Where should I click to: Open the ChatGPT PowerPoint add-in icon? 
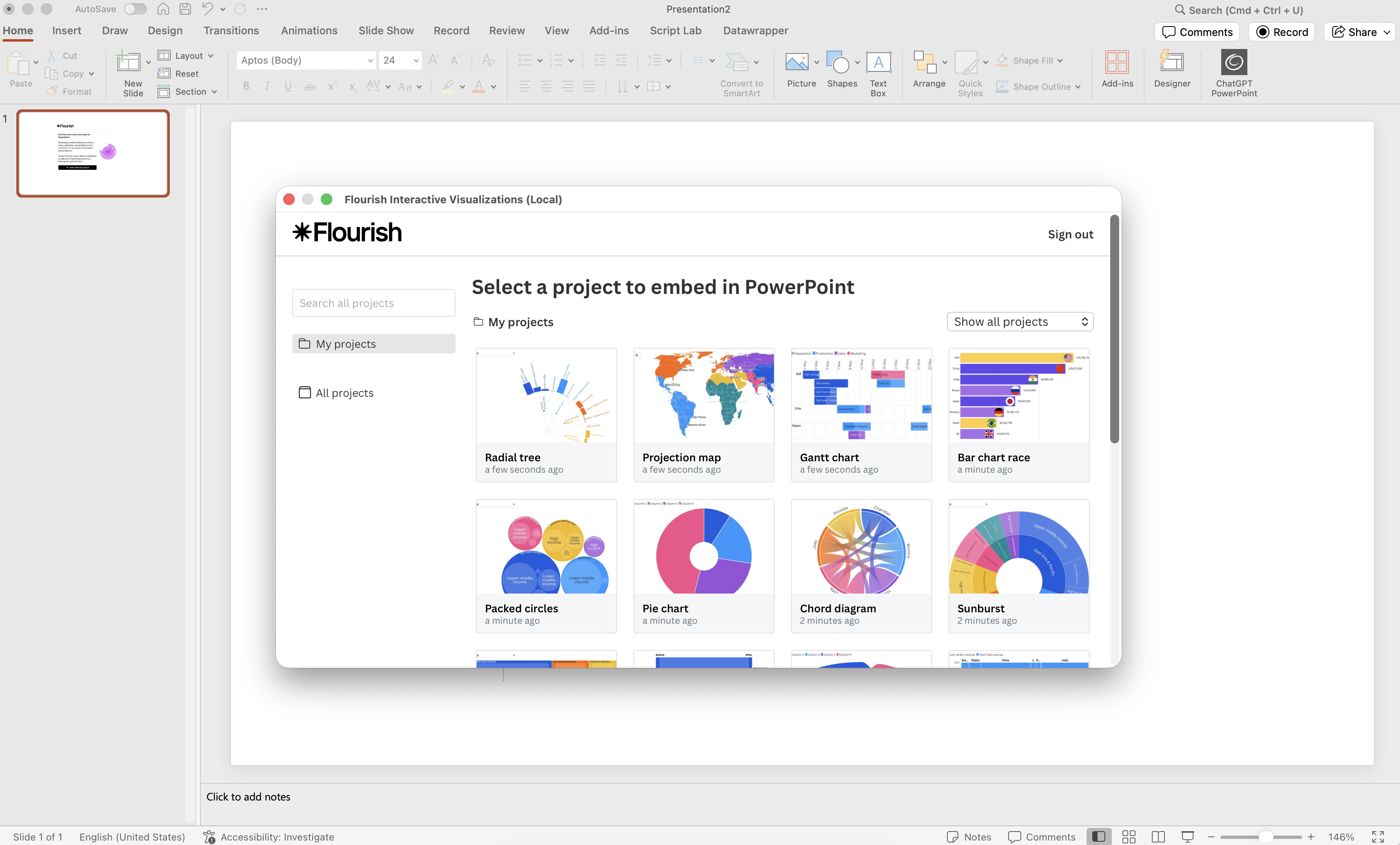1233,62
